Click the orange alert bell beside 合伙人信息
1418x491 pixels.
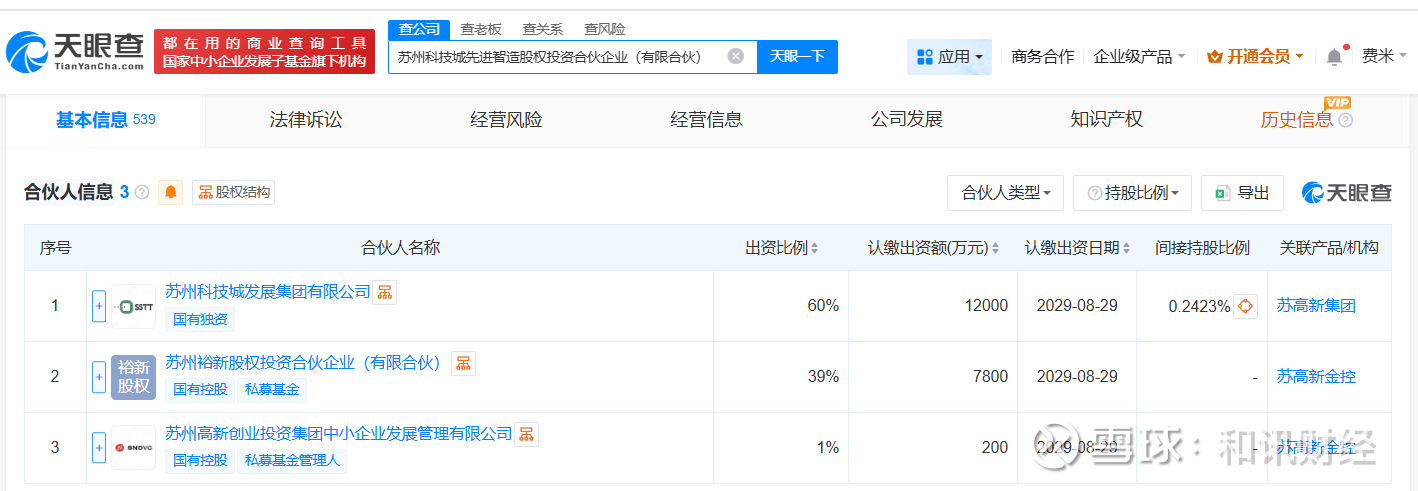coord(171,192)
